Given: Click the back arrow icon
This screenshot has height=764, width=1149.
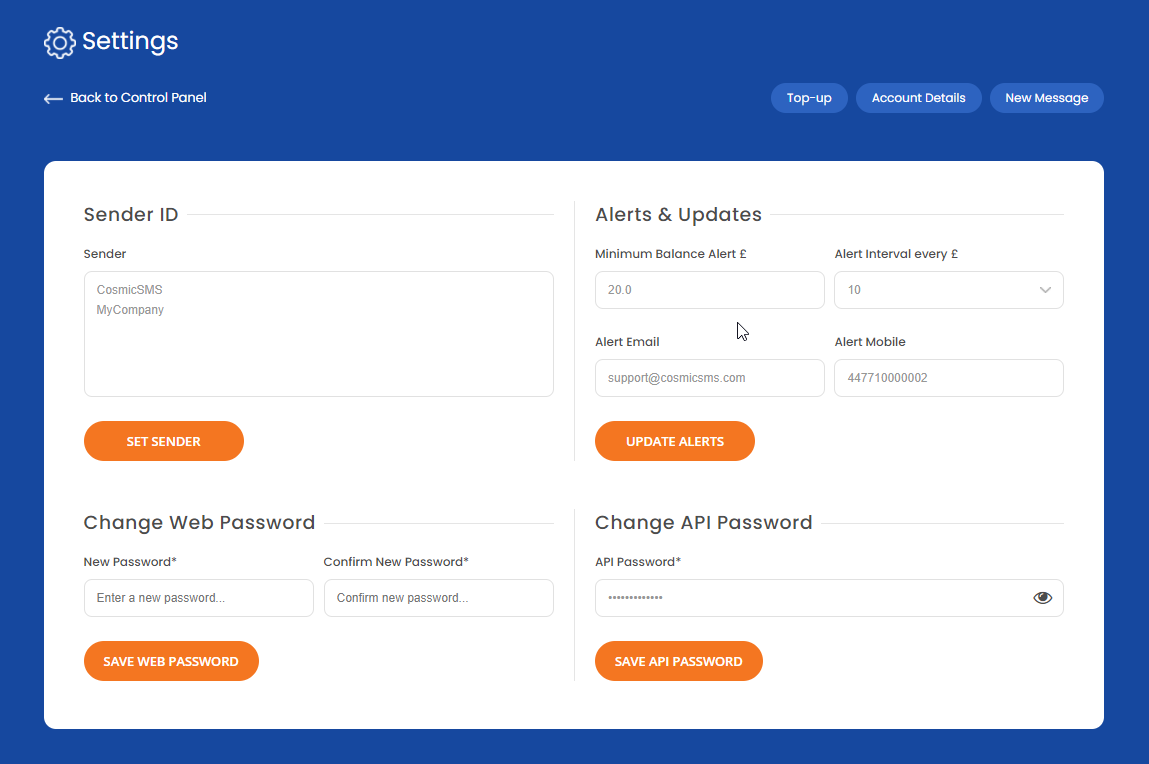Looking at the screenshot, I should [53, 99].
